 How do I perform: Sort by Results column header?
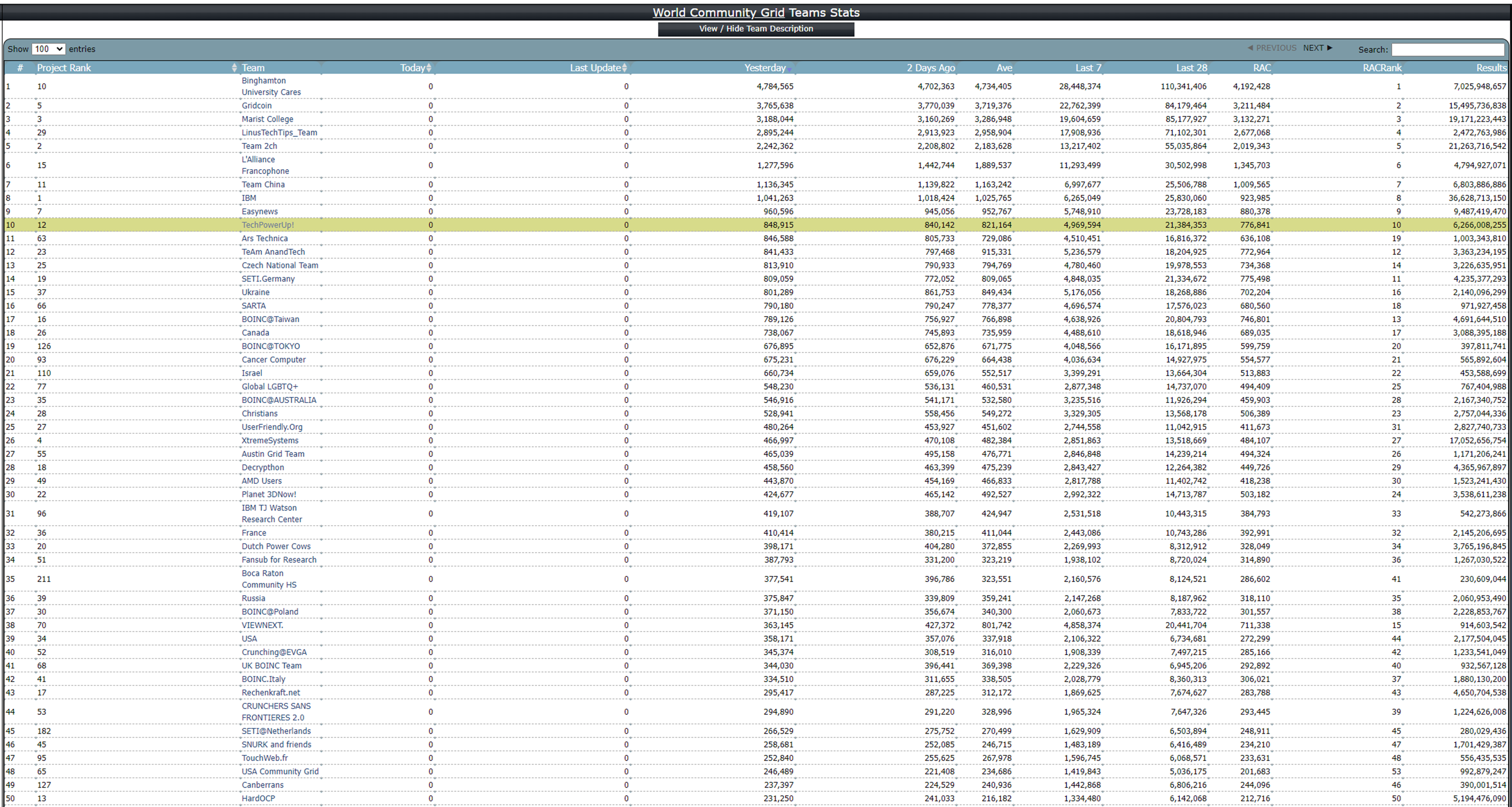point(1491,68)
